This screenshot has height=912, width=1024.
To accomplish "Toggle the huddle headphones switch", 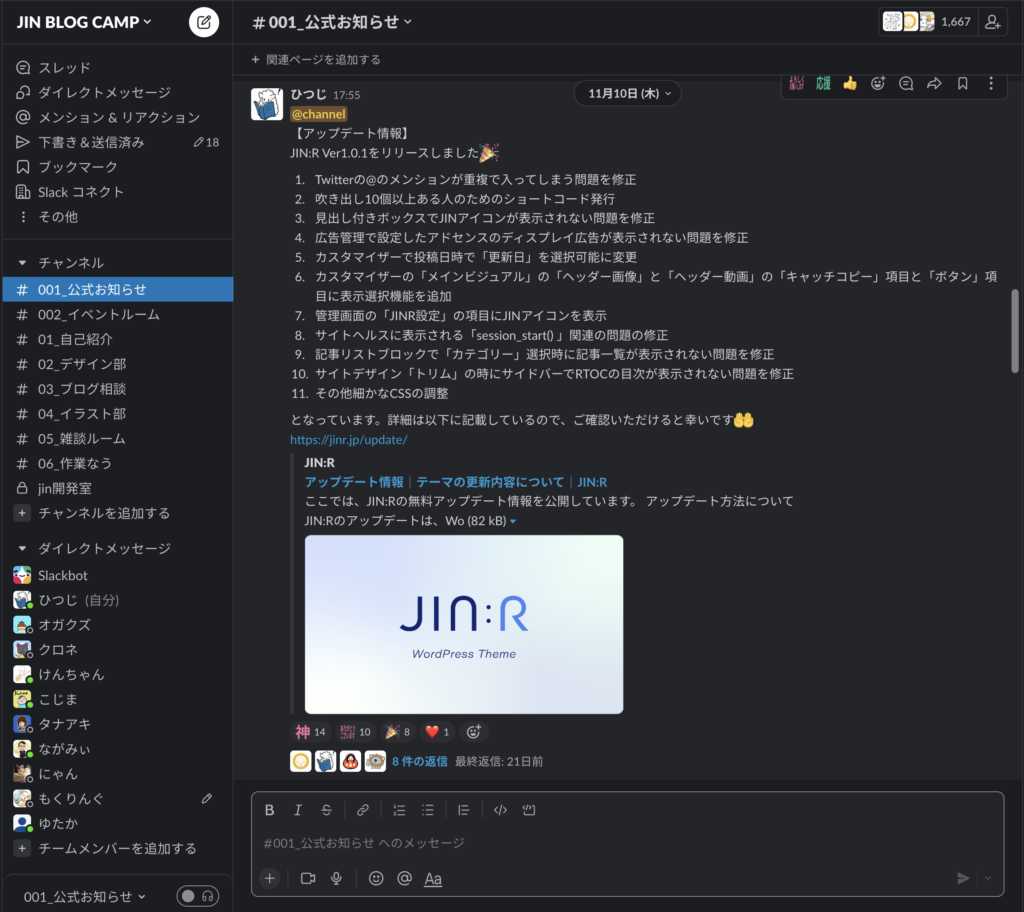I will pyautogui.click(x=197, y=896).
